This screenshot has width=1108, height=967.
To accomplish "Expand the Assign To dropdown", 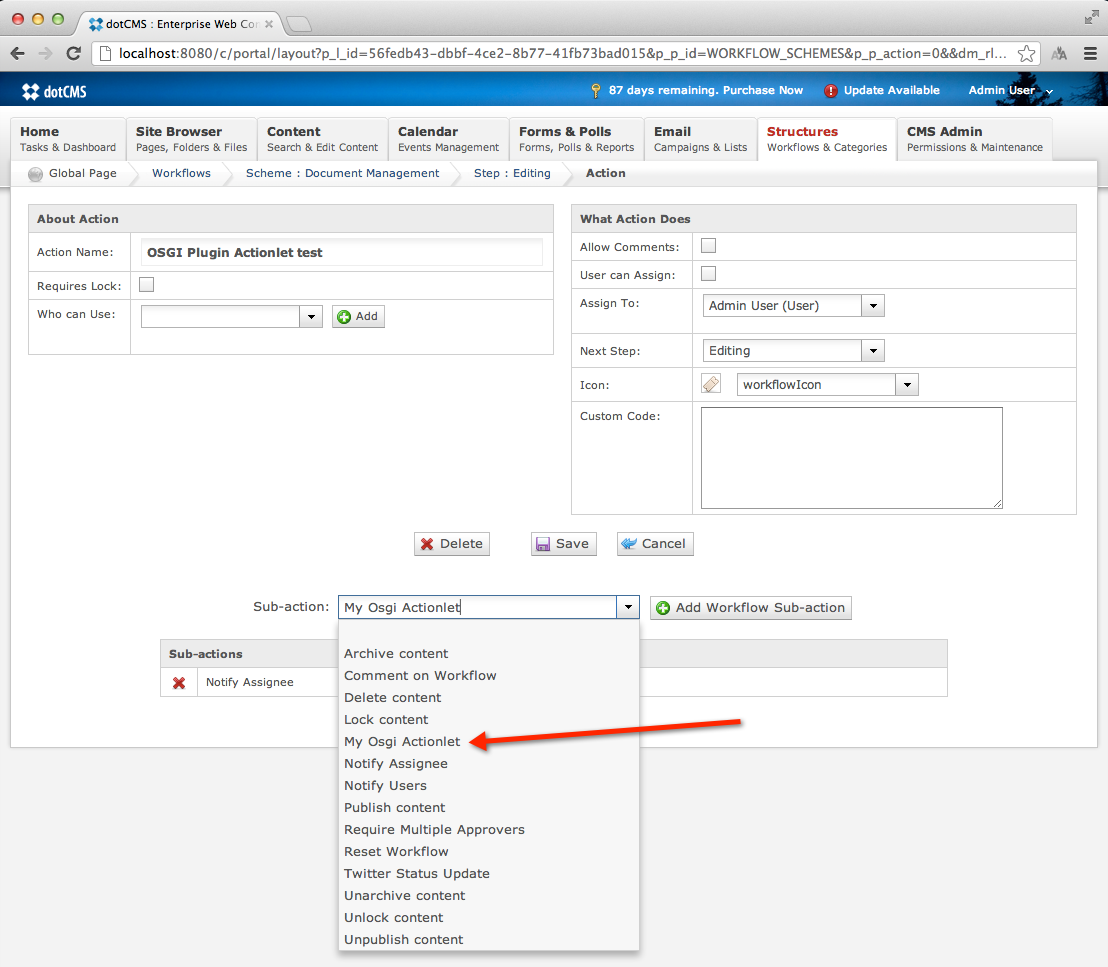I will tap(873, 306).
